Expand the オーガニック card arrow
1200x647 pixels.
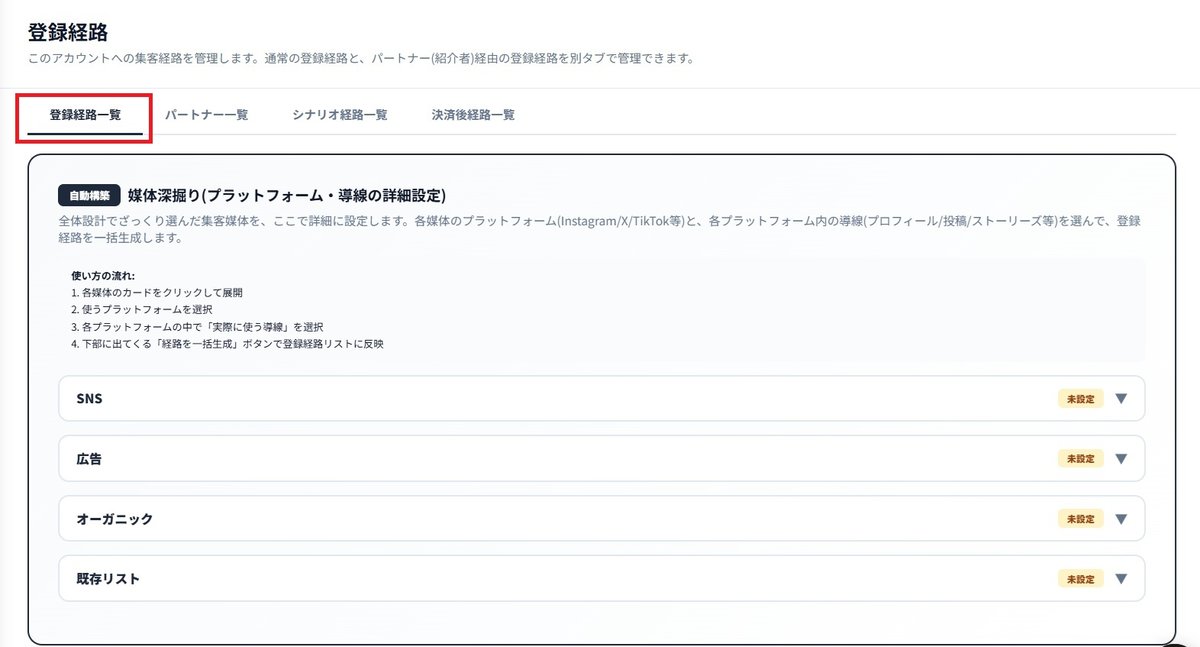pyautogui.click(x=1121, y=519)
